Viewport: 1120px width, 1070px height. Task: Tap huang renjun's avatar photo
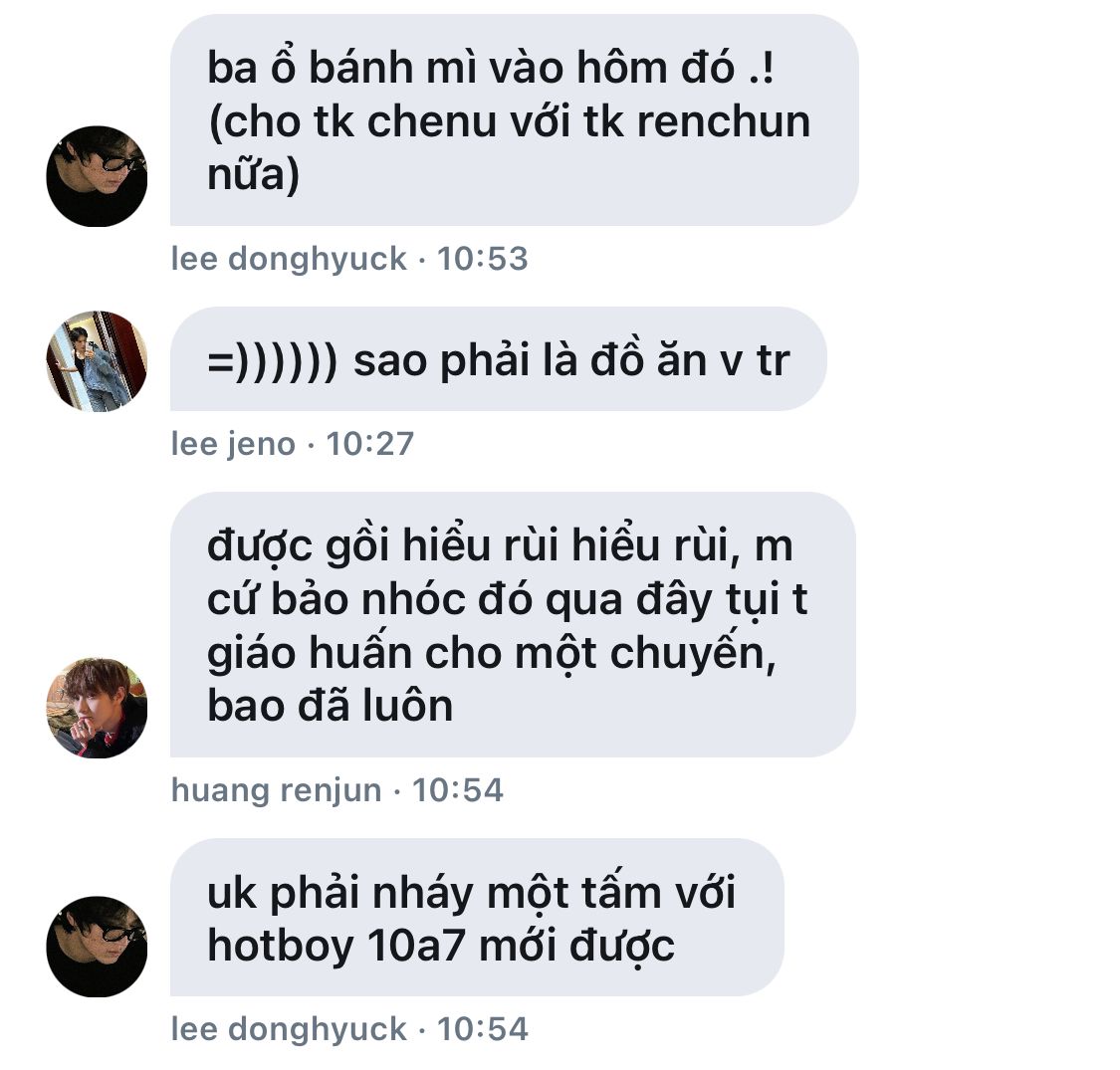[97, 708]
